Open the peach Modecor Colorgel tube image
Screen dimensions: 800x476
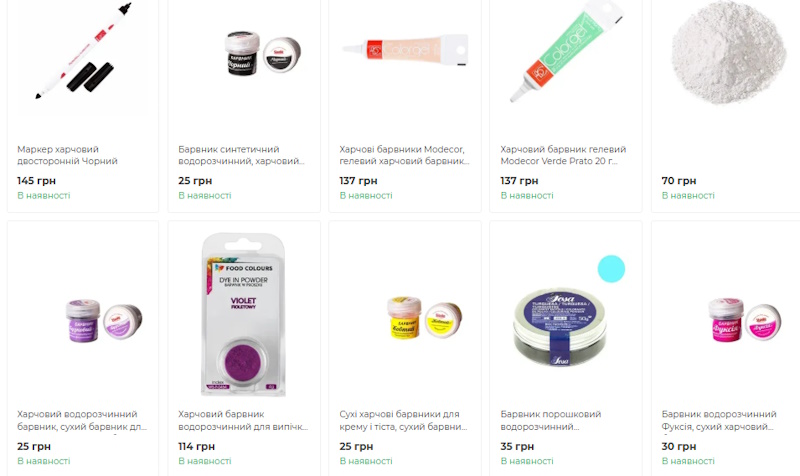pos(405,49)
